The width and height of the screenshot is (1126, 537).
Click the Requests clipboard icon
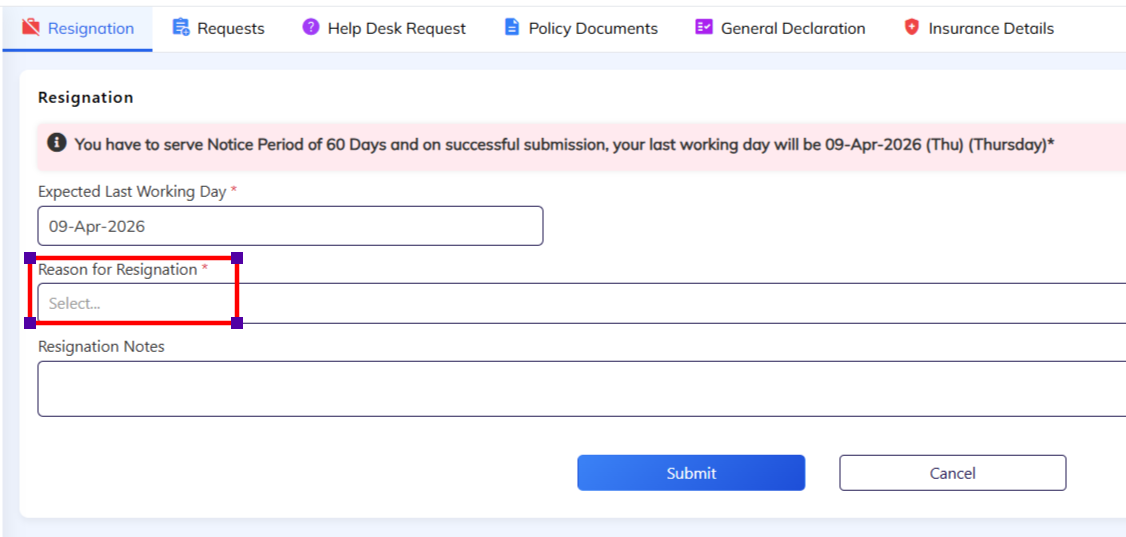pyautogui.click(x=181, y=28)
